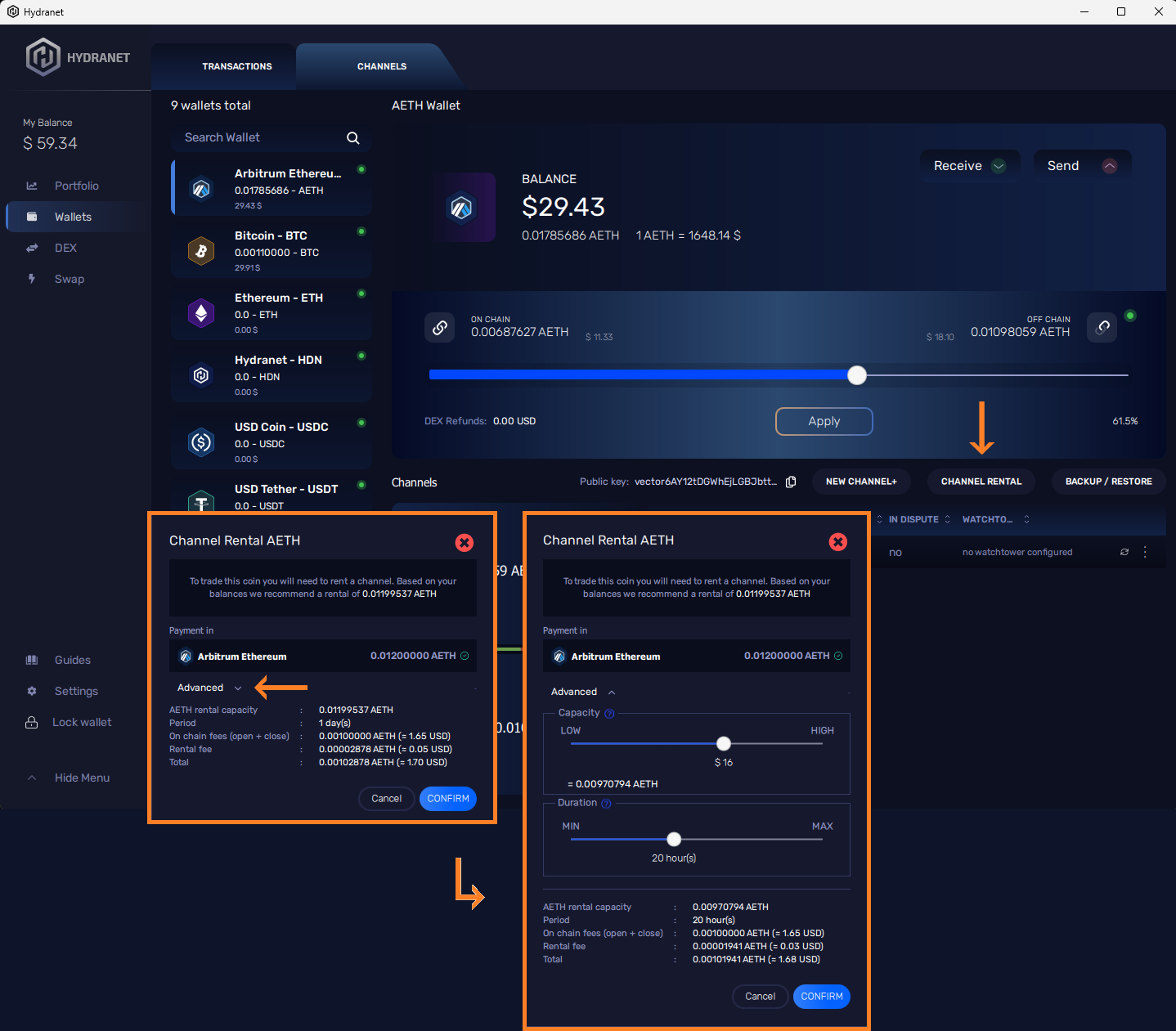
Task: Click the on chain / off chain balance slider handle
Action: tap(857, 375)
